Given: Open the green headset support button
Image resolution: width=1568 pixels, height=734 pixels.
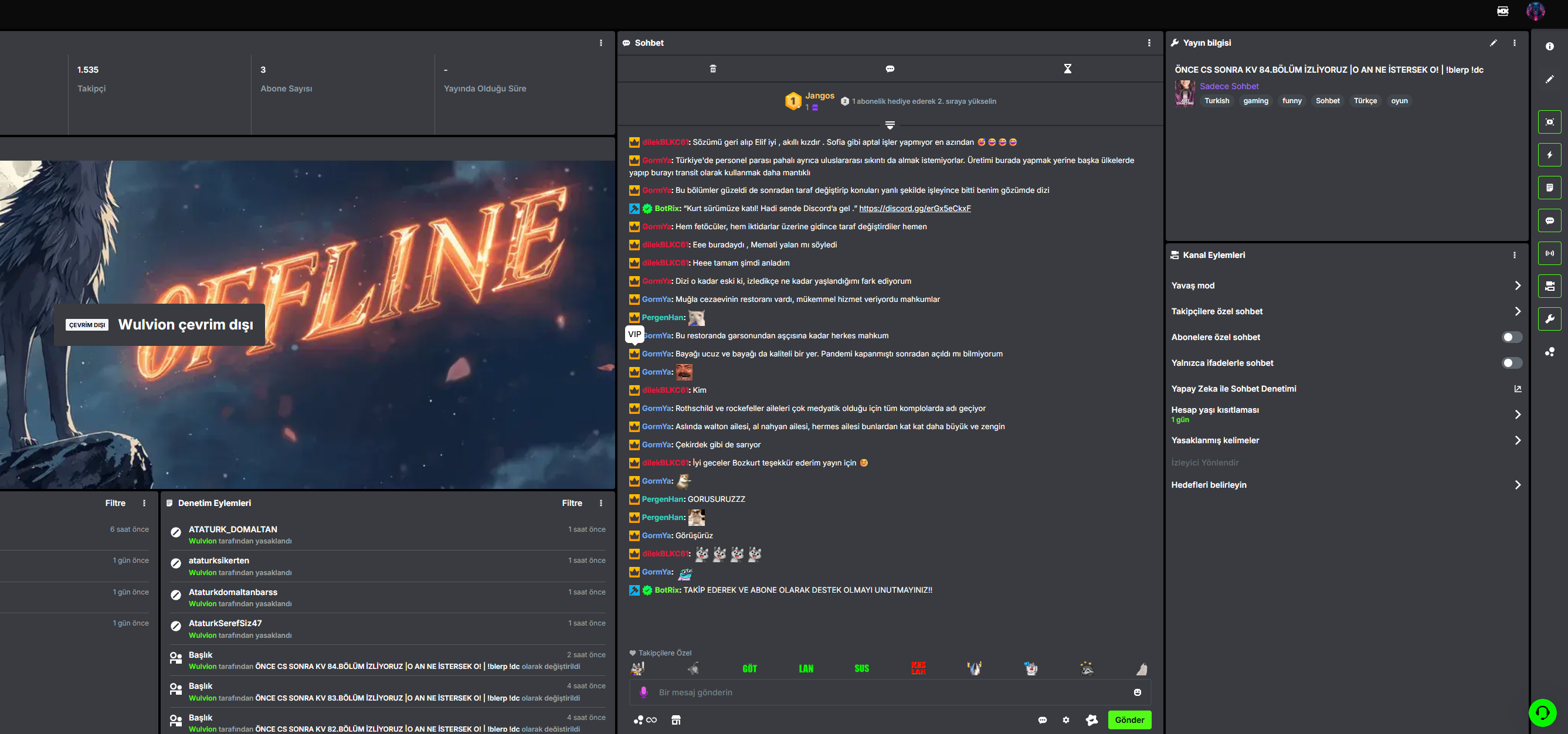Looking at the screenshot, I should (x=1542, y=712).
